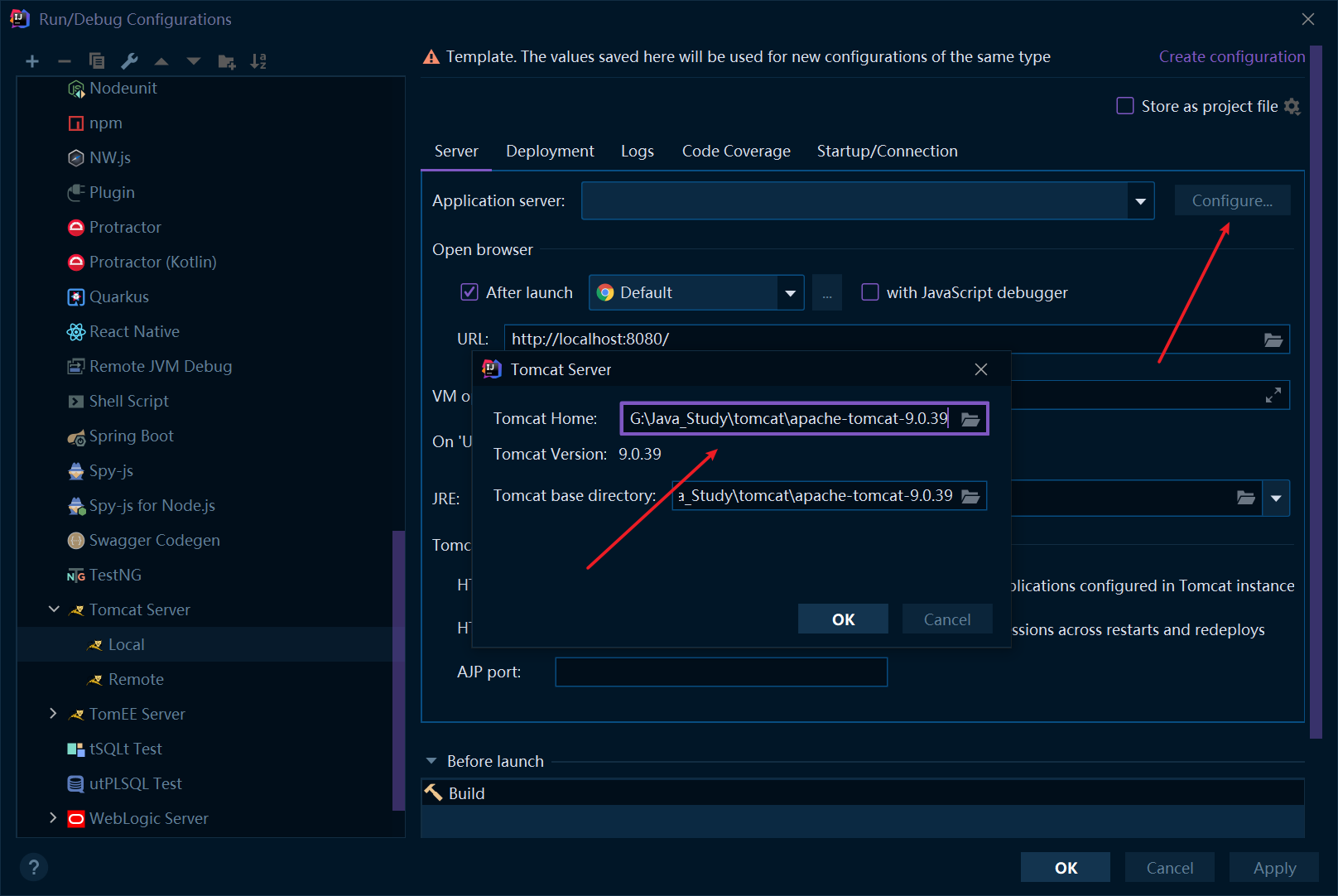1338x896 pixels.
Task: Open JRE dropdown arrow
Action: [x=1276, y=499]
